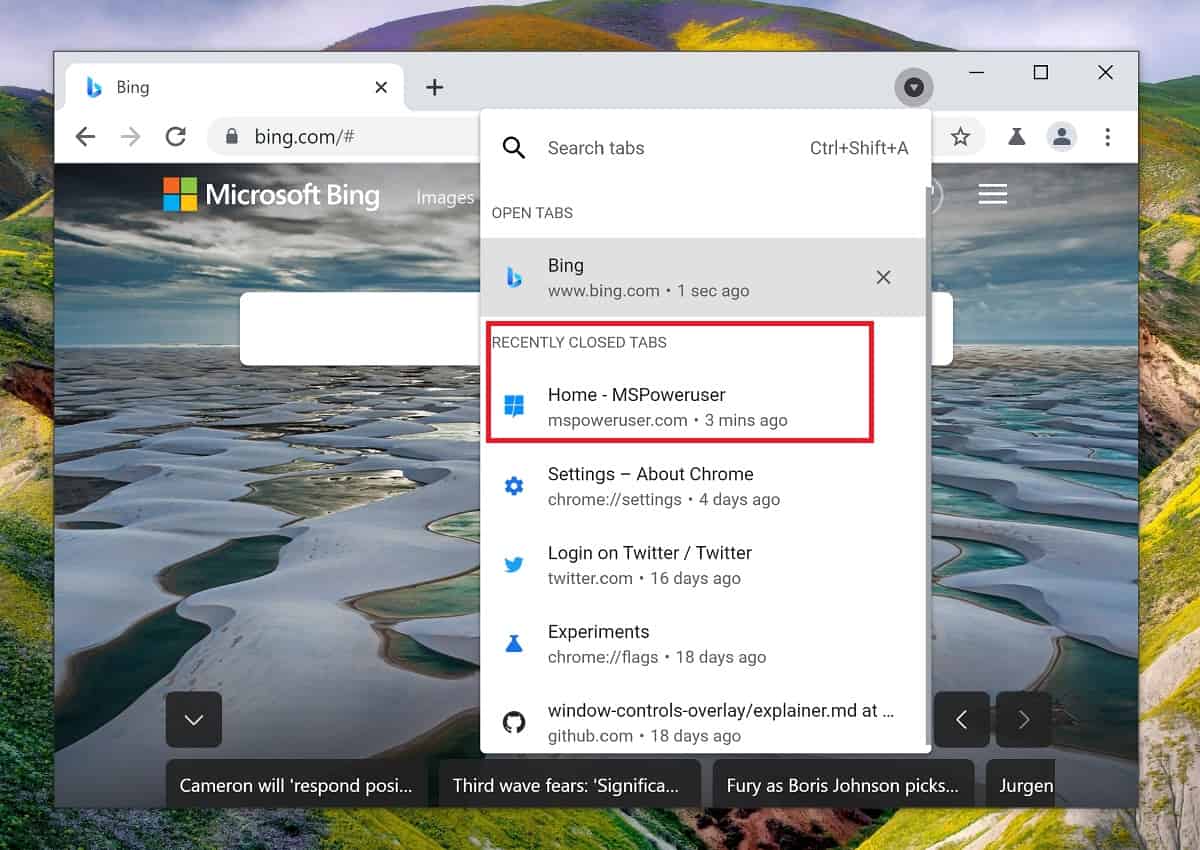The height and width of the screenshot is (850, 1200).
Task: Open Chrome's three-dot menu
Action: click(1107, 137)
